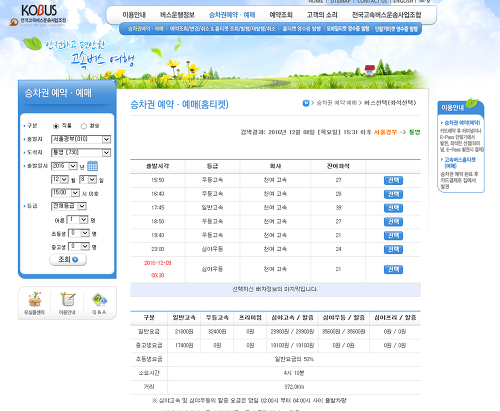Select the 직통 direct route radio button
500x411 pixels.
pyautogui.click(x=56, y=126)
